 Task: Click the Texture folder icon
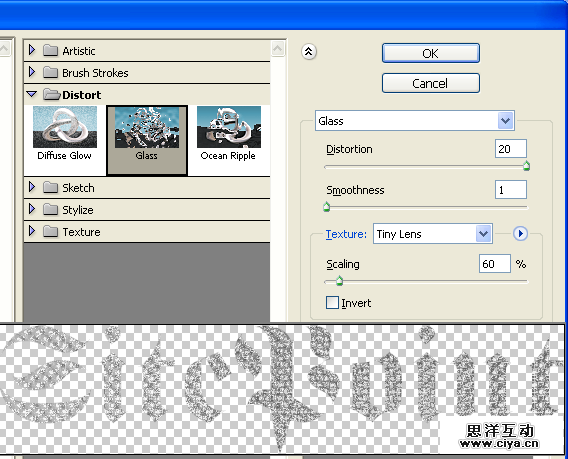50,231
